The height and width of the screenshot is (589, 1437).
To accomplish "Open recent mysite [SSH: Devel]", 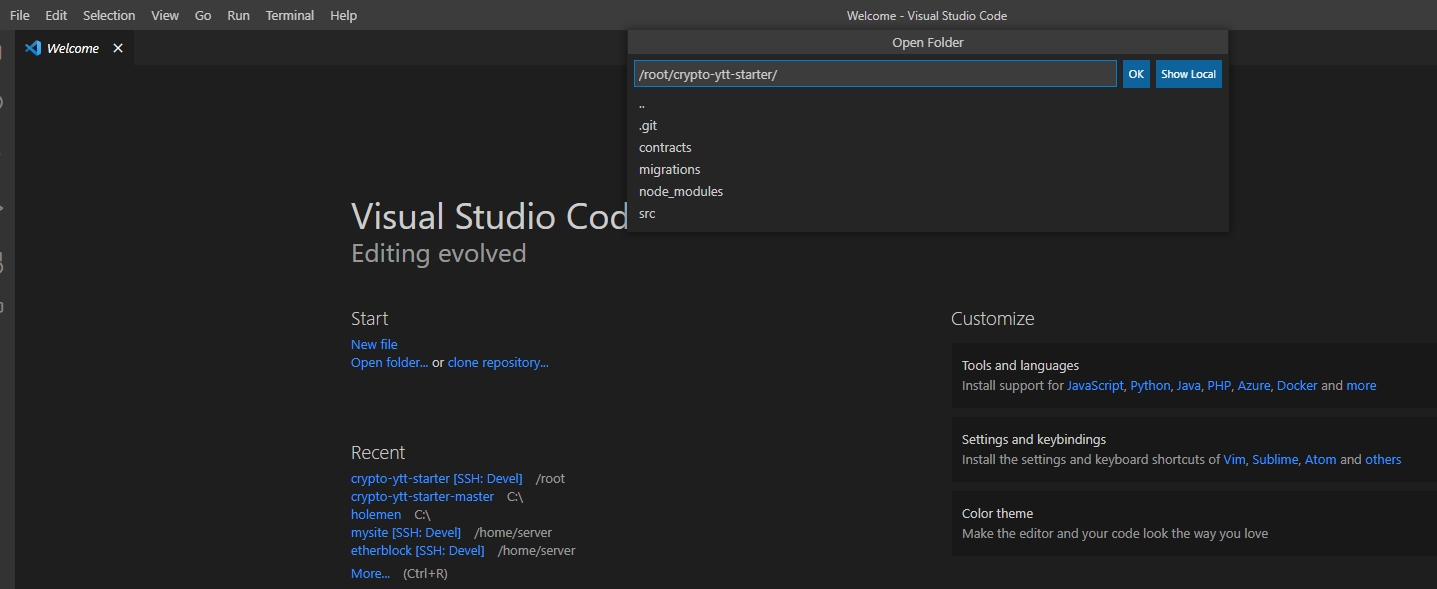I will (406, 532).
